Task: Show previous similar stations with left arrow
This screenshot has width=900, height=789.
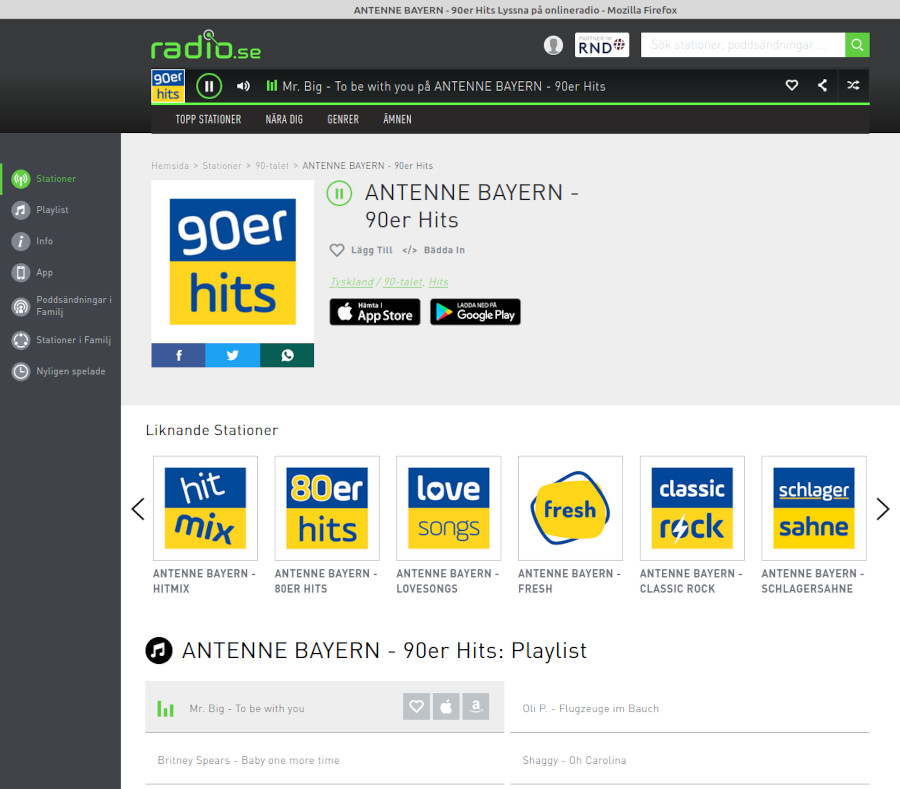Action: coord(138,509)
